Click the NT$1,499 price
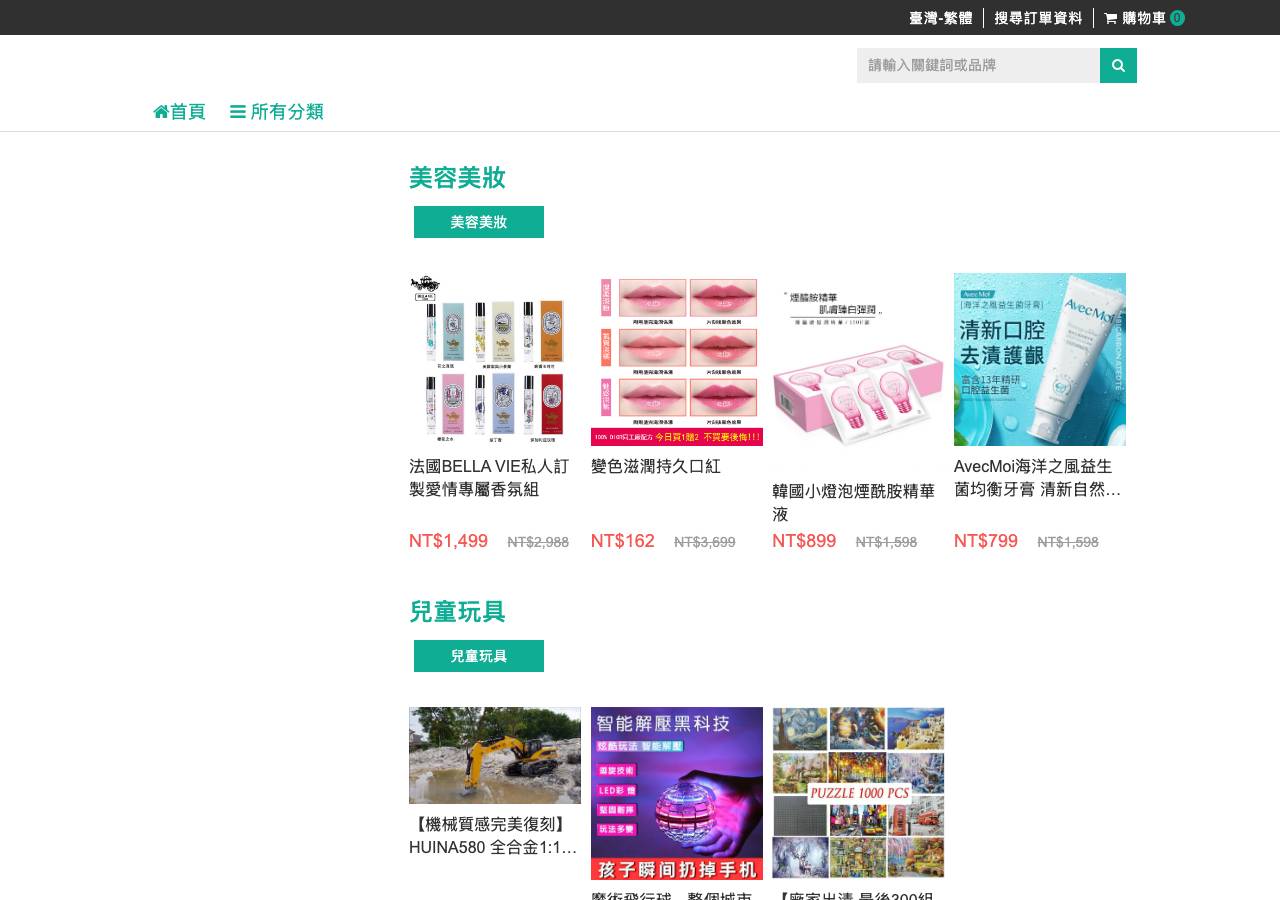The image size is (1280, 900). tap(448, 541)
